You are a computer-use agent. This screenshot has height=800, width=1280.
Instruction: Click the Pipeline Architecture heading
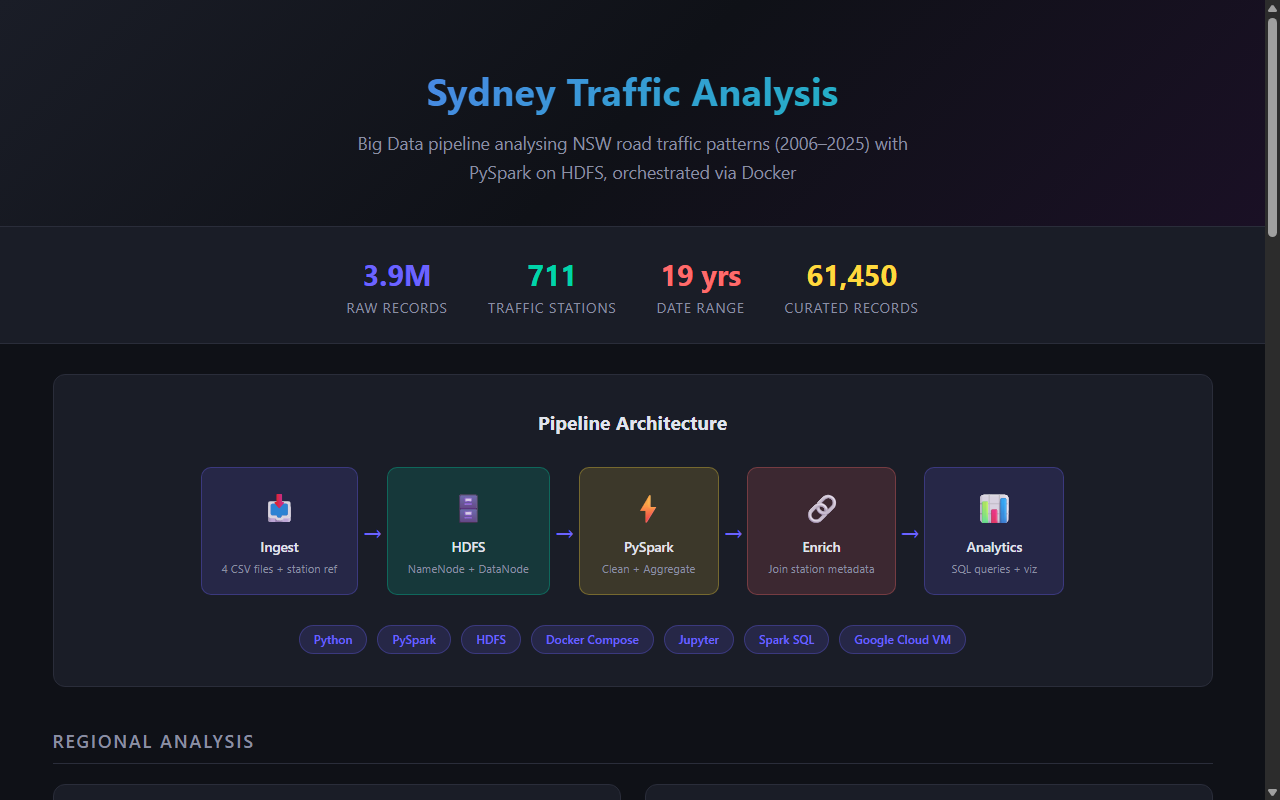coord(632,424)
